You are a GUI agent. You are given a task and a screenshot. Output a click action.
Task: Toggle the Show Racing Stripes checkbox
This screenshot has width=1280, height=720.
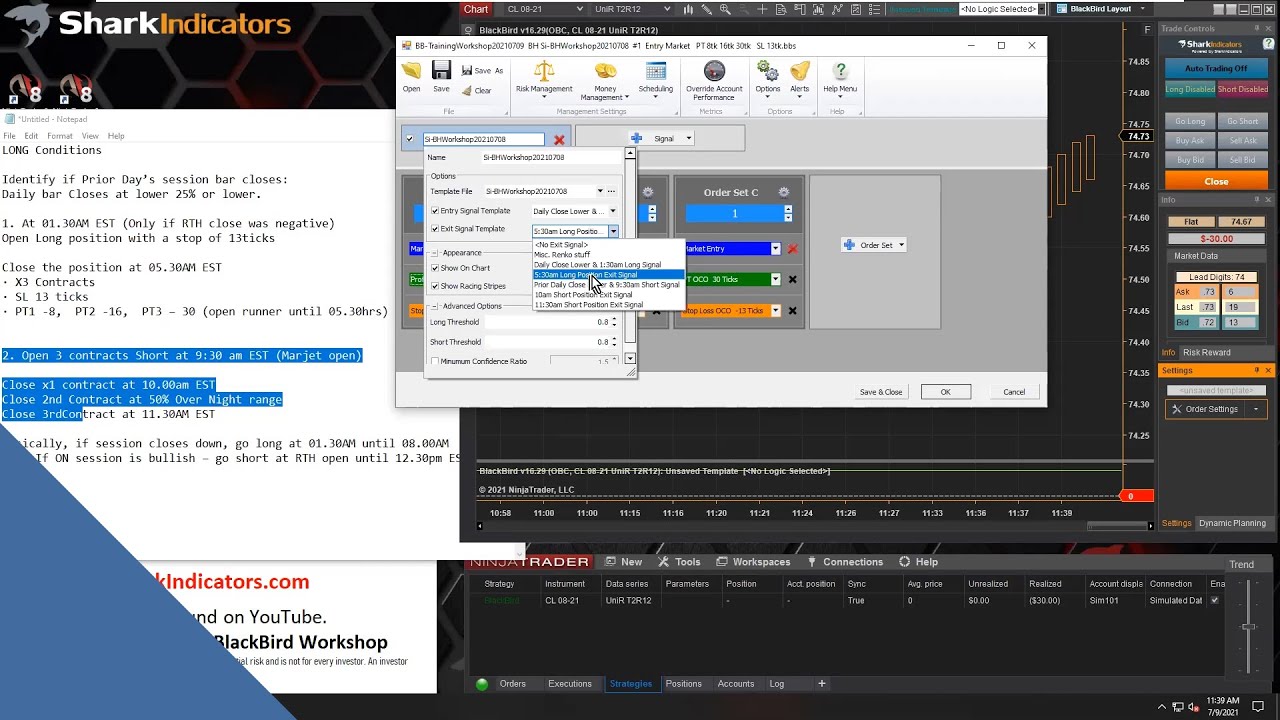[435, 286]
